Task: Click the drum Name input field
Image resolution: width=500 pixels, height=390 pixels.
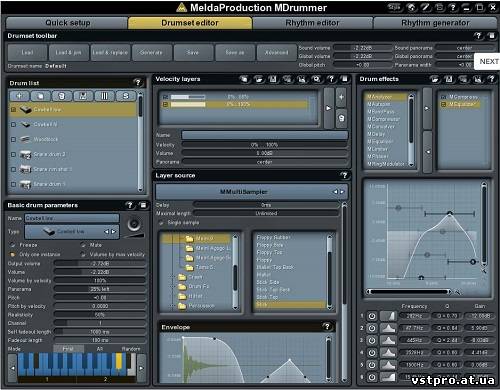Action: coord(72,218)
